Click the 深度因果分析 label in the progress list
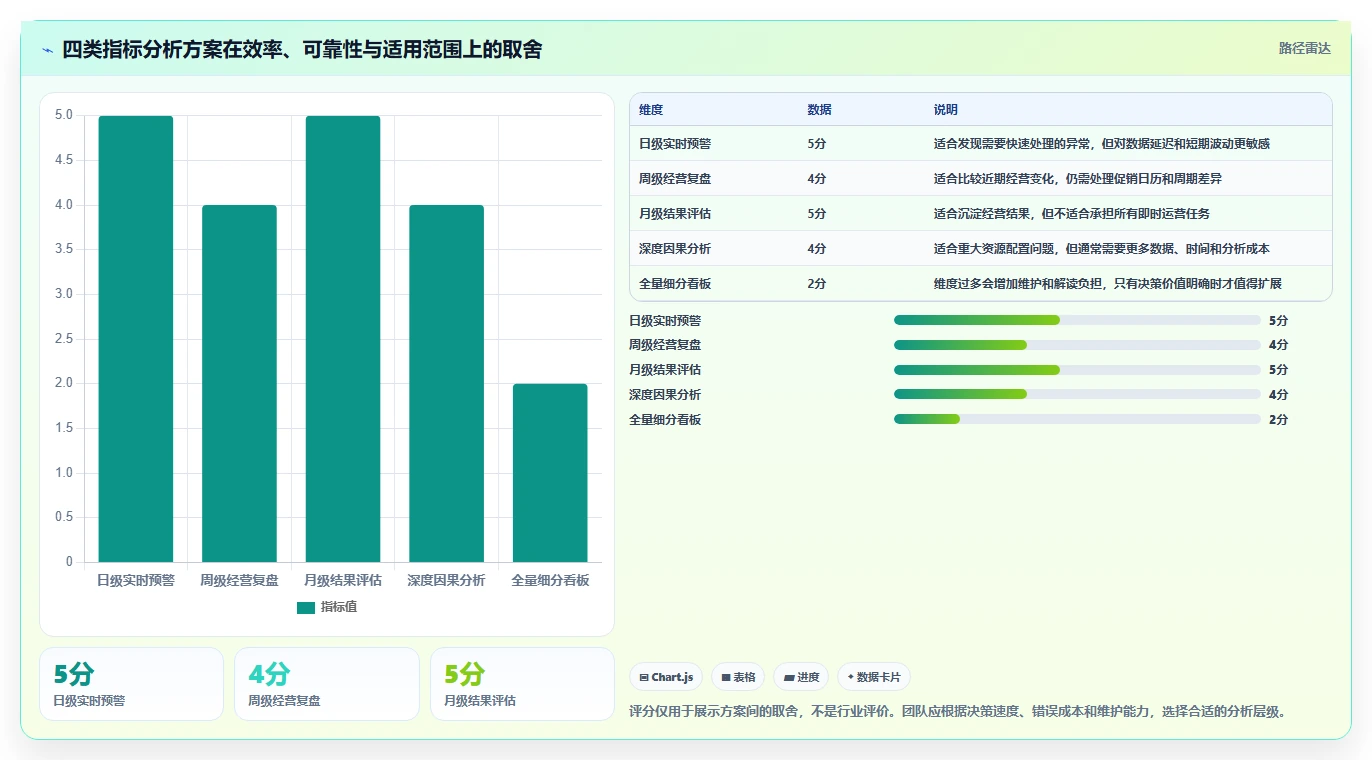1372x760 pixels. click(665, 396)
